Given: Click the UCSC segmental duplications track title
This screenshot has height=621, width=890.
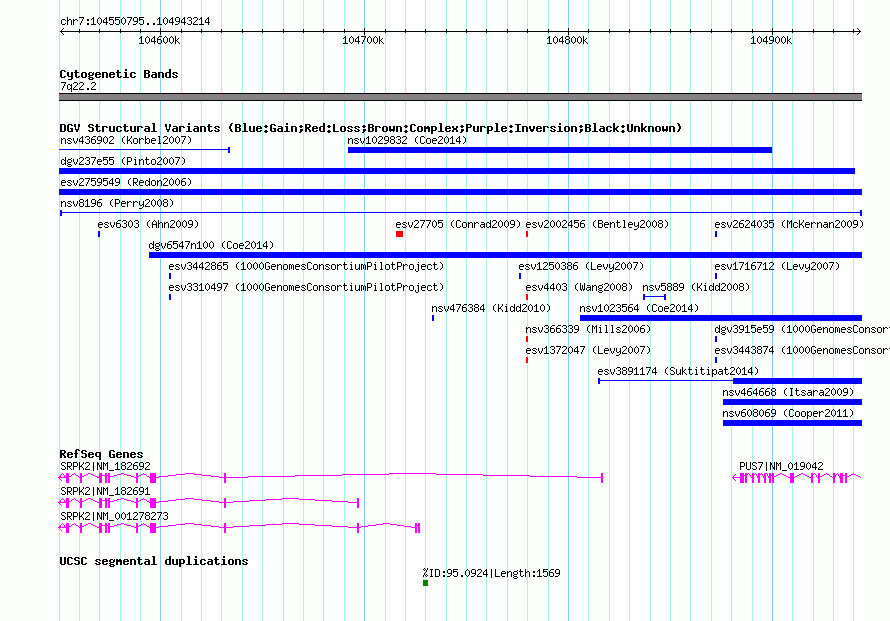Looking at the screenshot, I should pos(154,561).
